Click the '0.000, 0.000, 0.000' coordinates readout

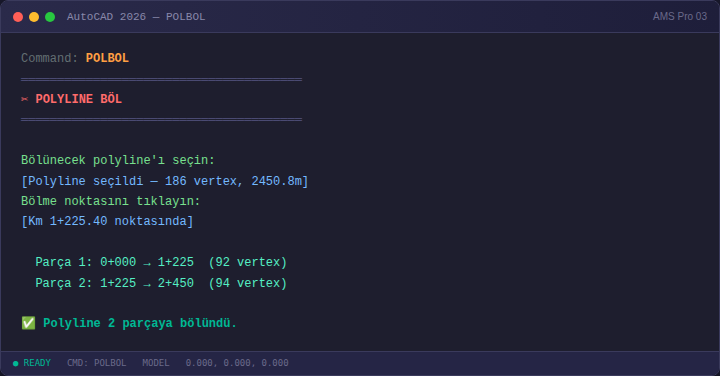point(237,363)
